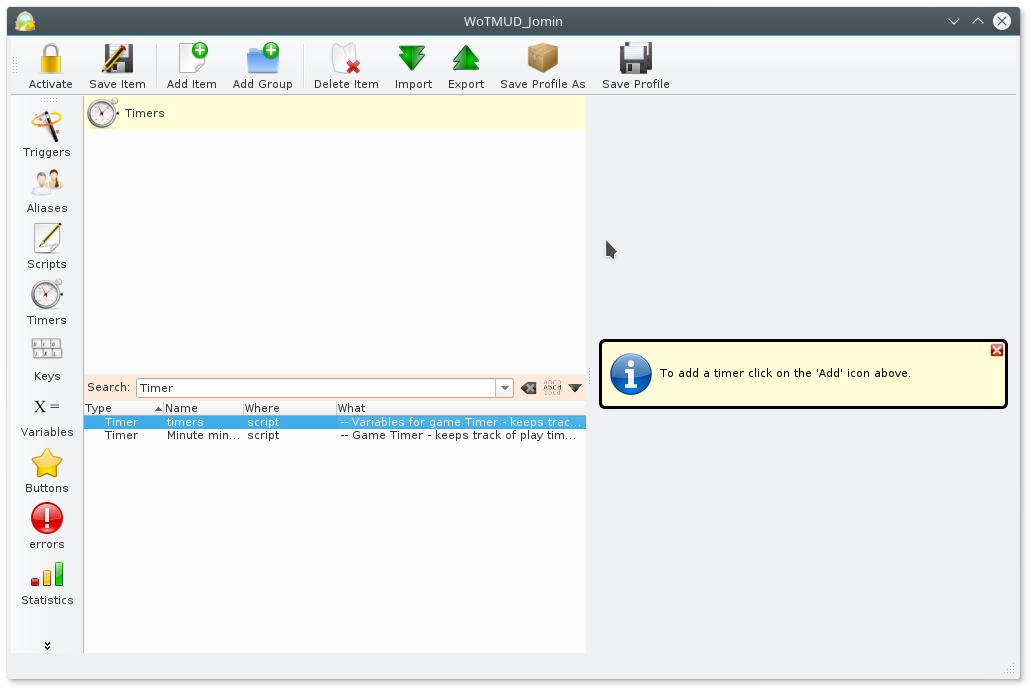This screenshot has width=1033, height=692.
Task: Open the search history dropdown
Action: [x=505, y=388]
